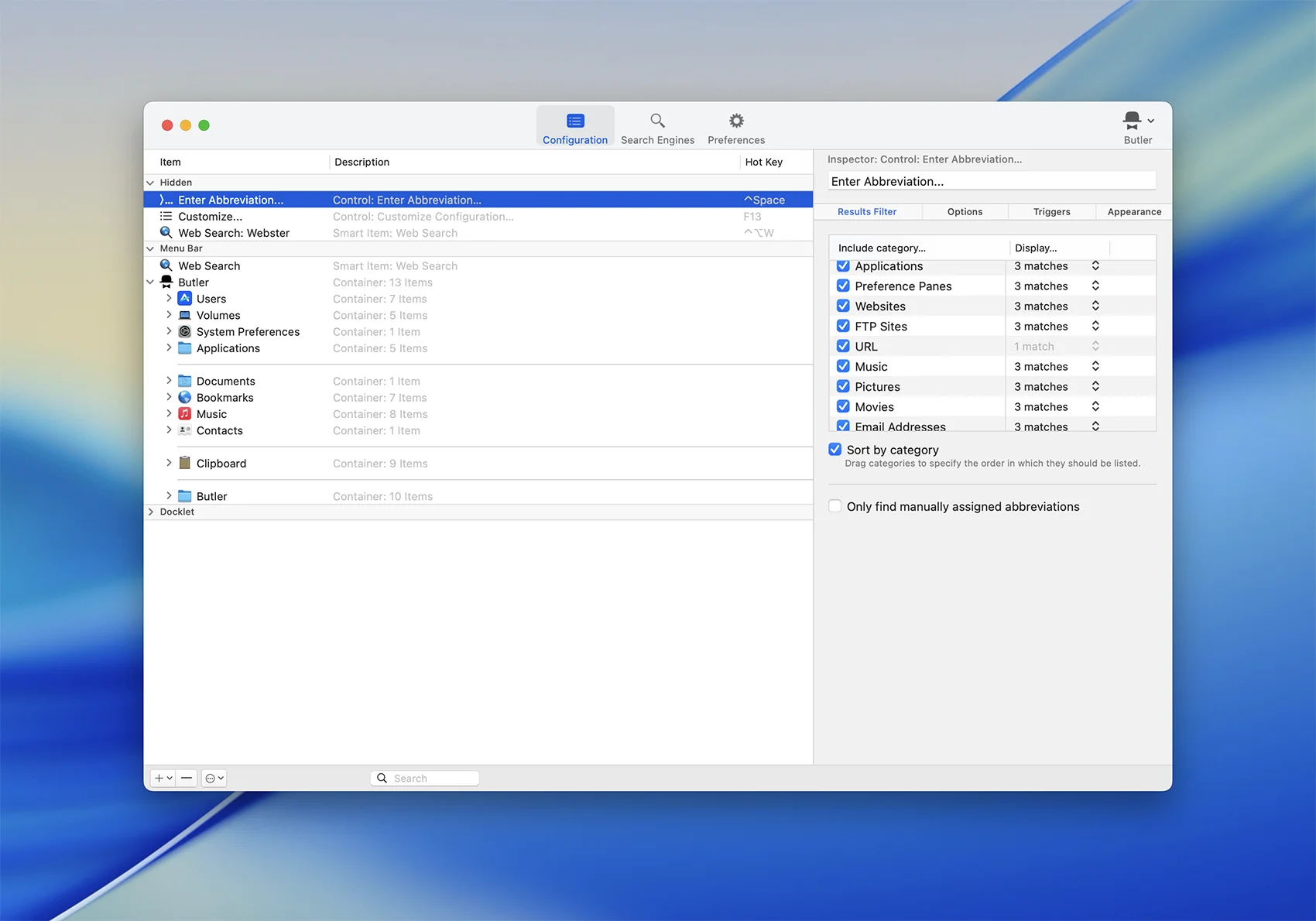The image size is (1316, 921).
Task: Enable Only find manually assigned abbreviations
Action: tap(835, 506)
